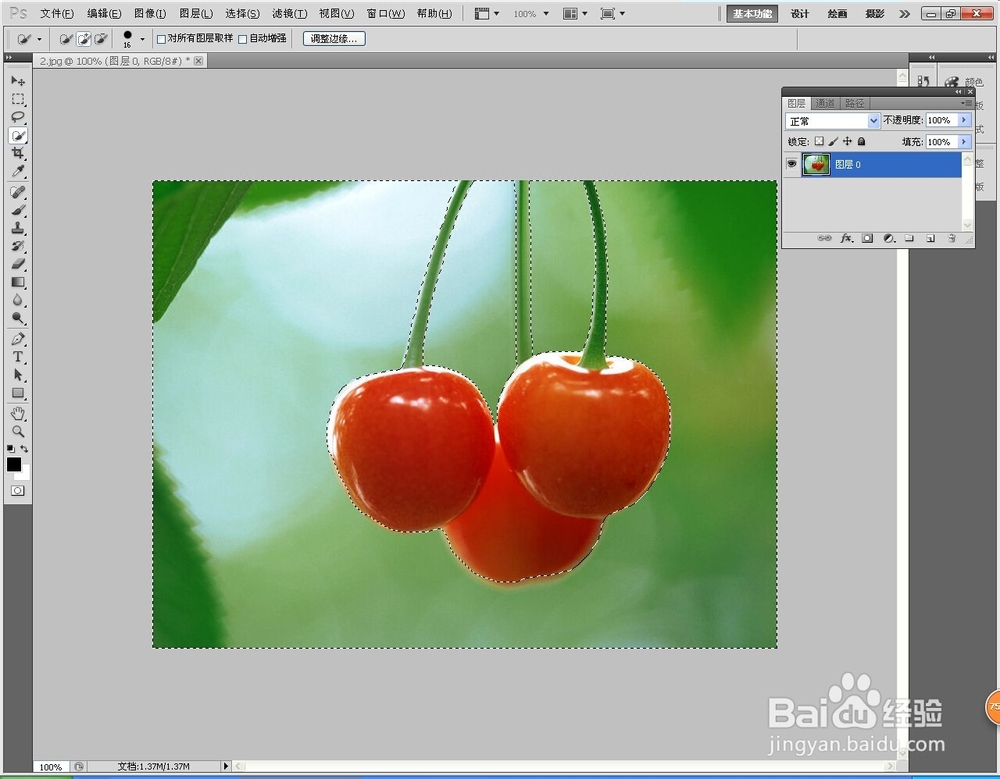Screen dimensions: 1000x779
Task: Select the Clone Stamp tool
Action: point(18,228)
